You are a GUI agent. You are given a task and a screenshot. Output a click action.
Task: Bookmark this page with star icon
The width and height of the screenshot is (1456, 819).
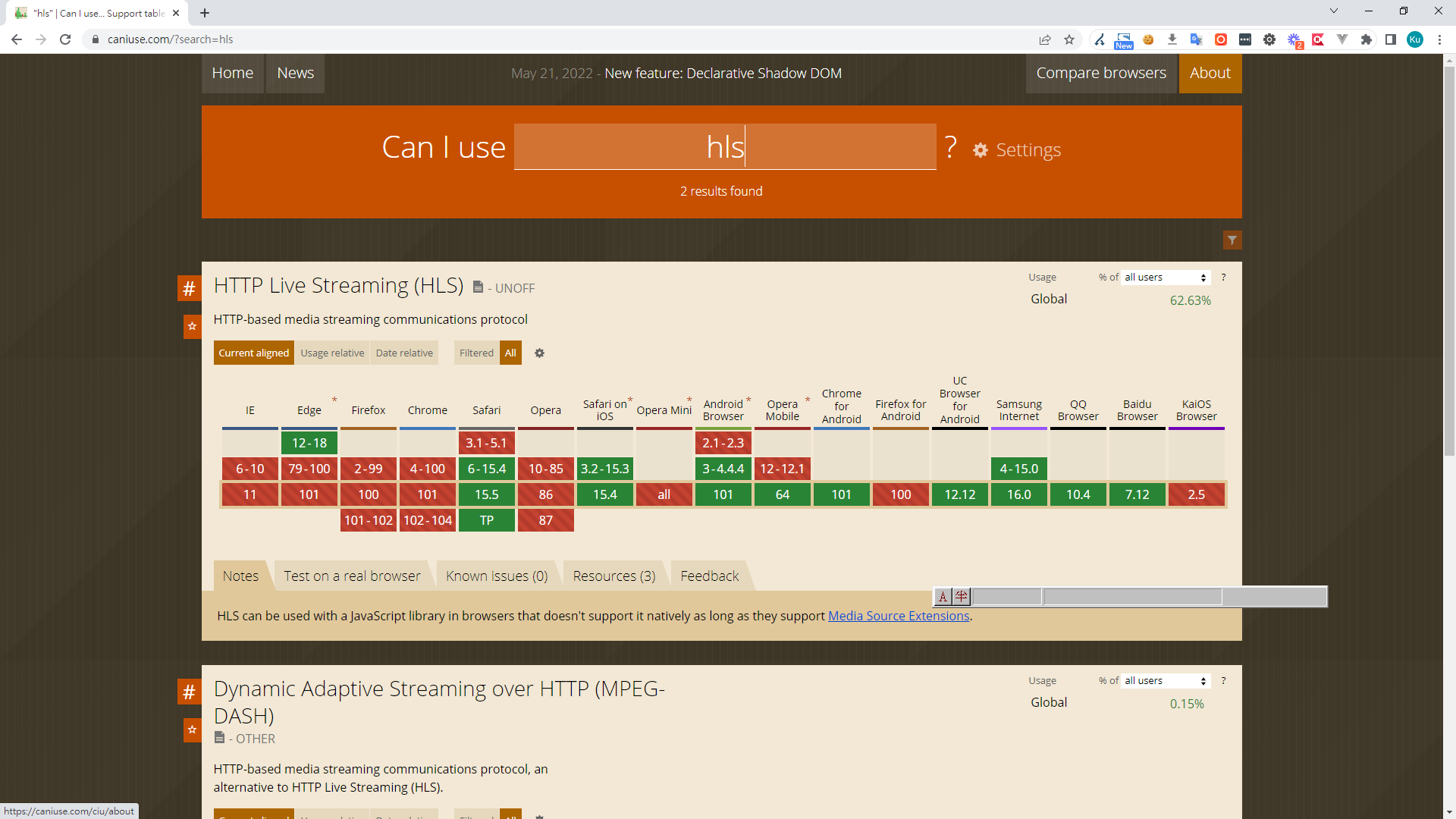pos(1068,39)
